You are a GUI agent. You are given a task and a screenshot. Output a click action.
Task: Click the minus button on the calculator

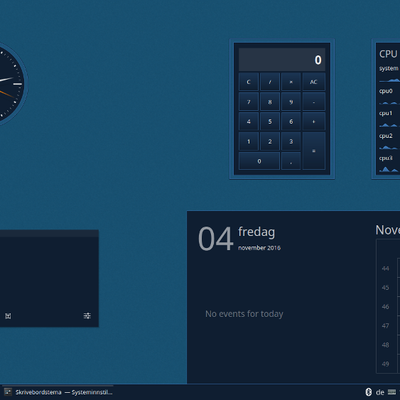pyautogui.click(x=314, y=102)
